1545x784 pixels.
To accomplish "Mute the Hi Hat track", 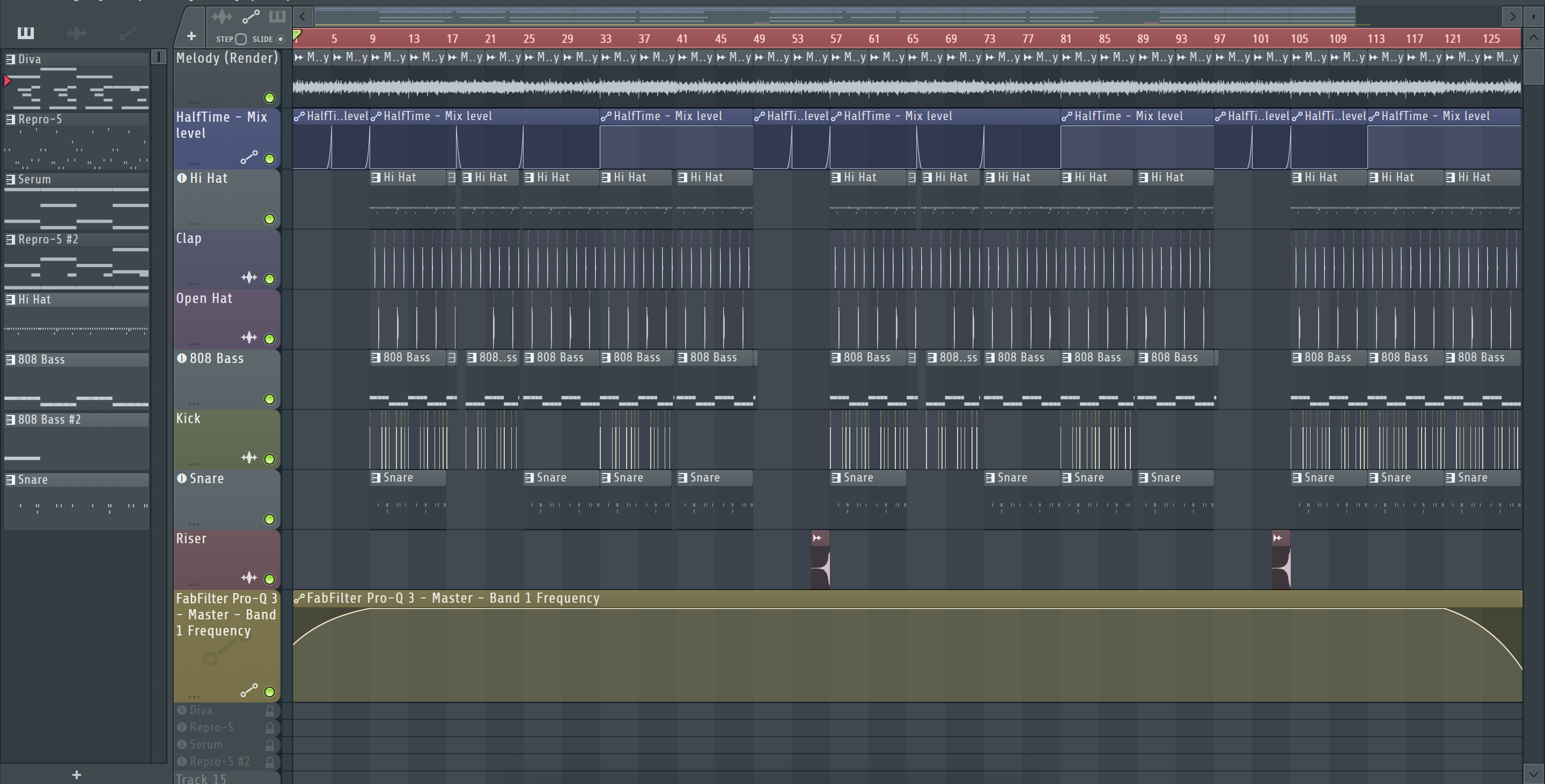I will 269,219.
